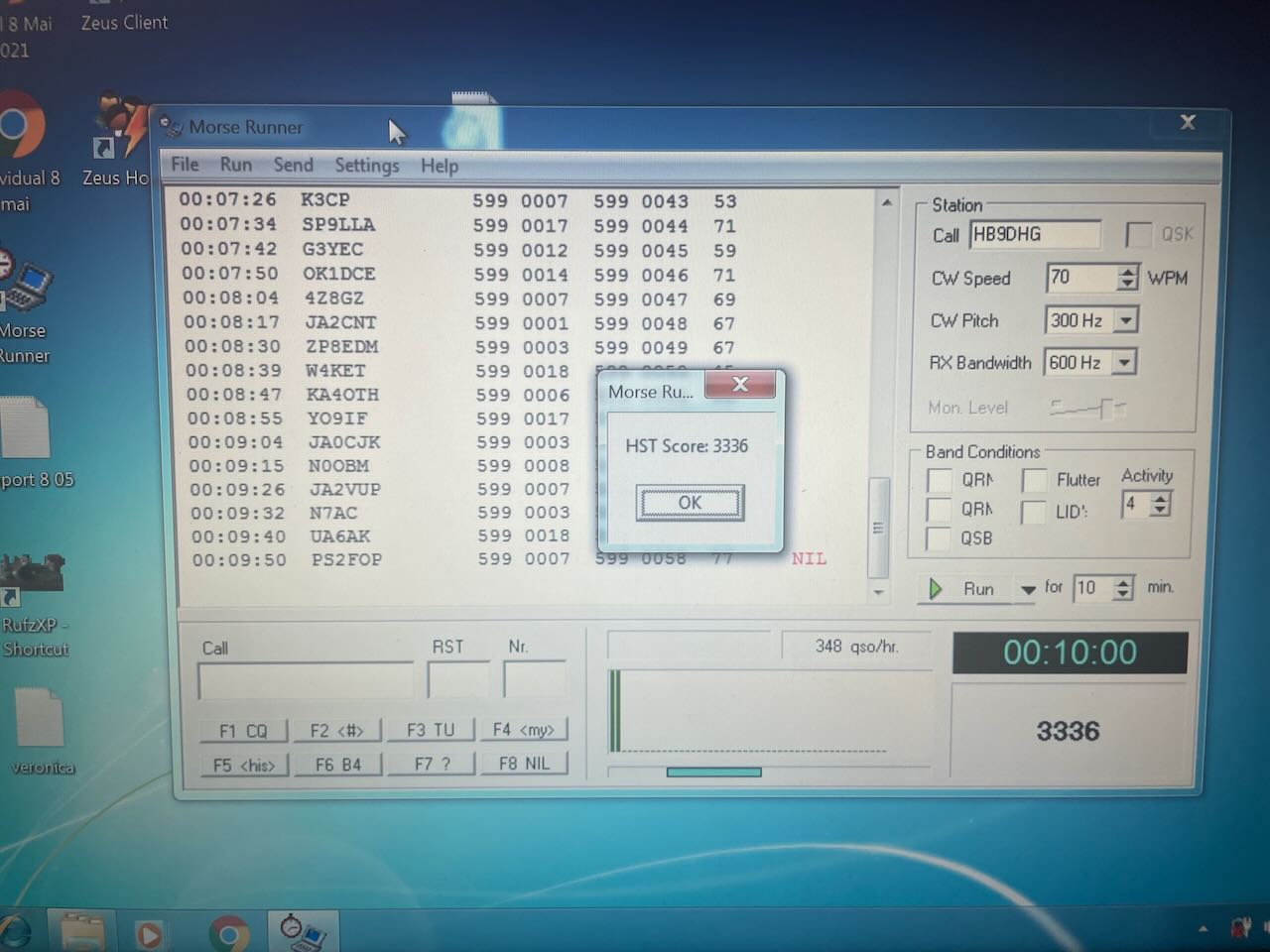Open the Run menu
1270x952 pixels.
click(x=236, y=165)
